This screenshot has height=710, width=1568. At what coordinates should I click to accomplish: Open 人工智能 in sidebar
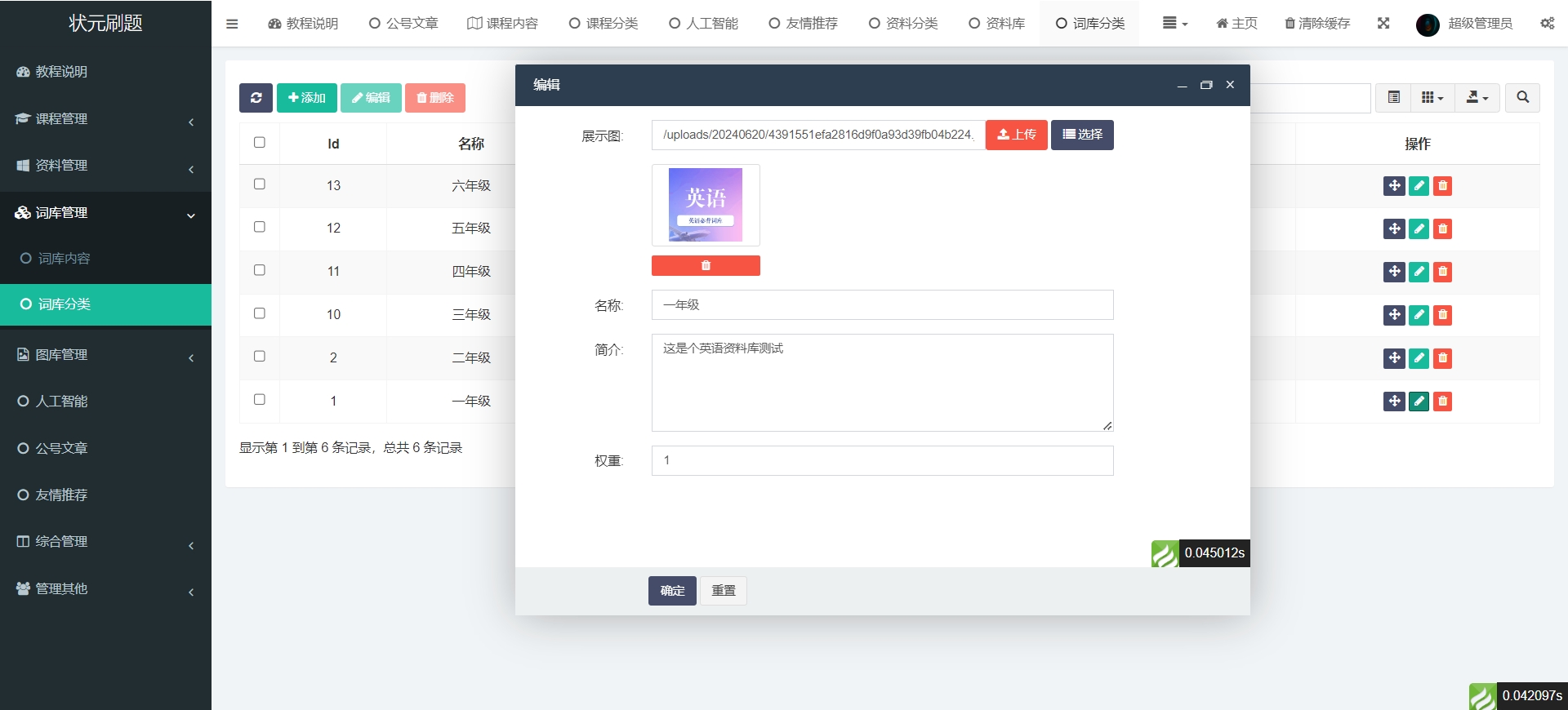coord(105,402)
